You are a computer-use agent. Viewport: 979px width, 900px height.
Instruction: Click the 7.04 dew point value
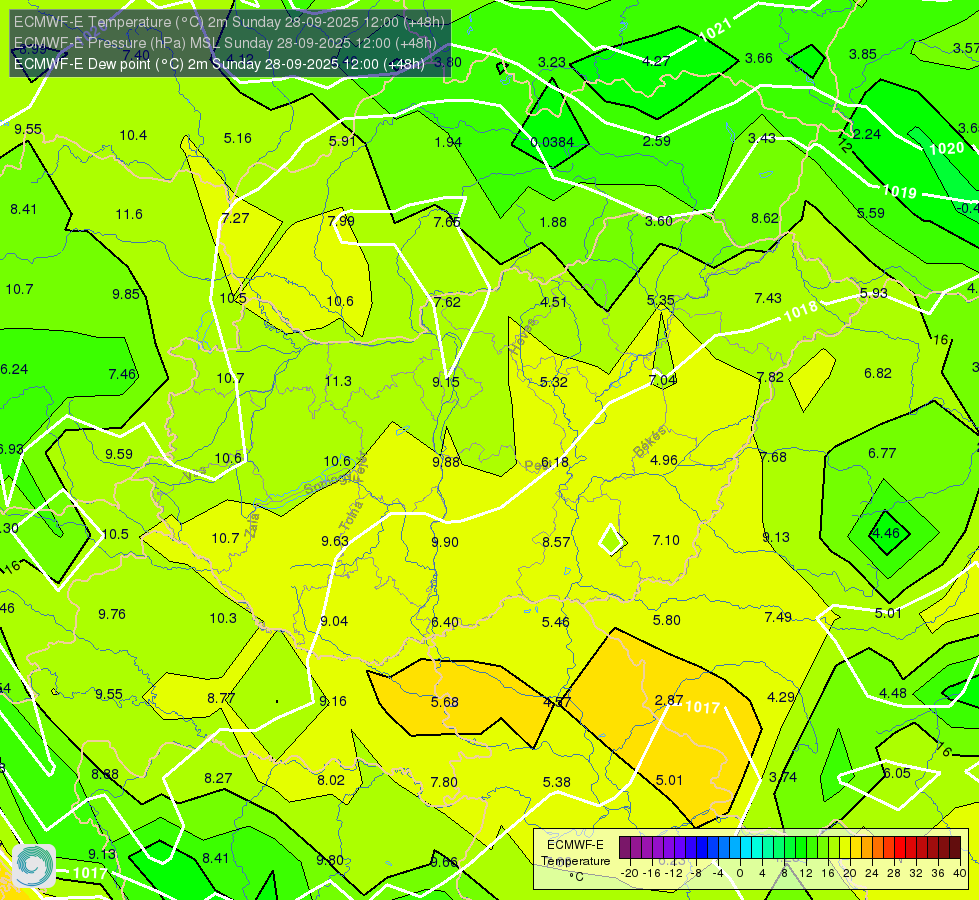(662, 380)
